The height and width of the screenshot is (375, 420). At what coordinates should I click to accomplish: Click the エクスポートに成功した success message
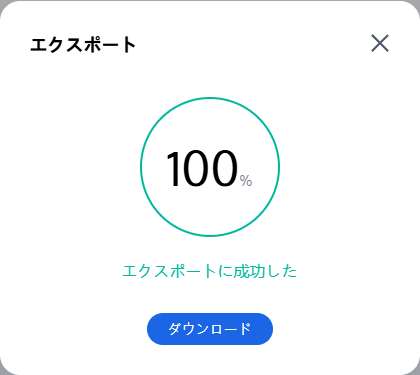[210, 271]
